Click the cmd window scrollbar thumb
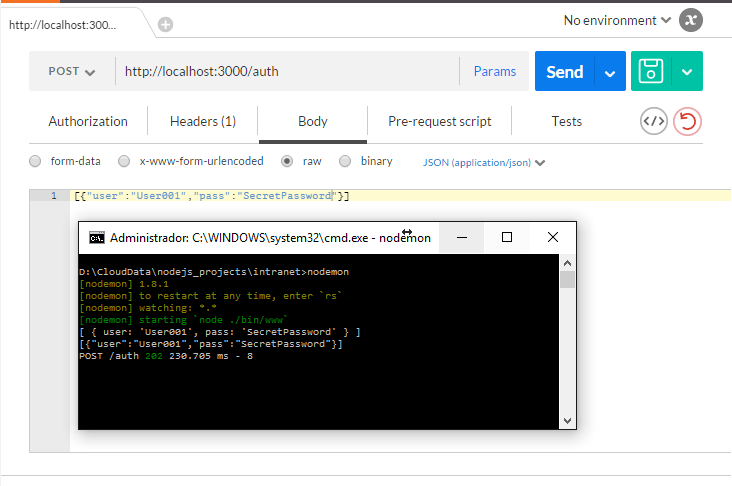This screenshot has width=732, height=486. click(567, 280)
